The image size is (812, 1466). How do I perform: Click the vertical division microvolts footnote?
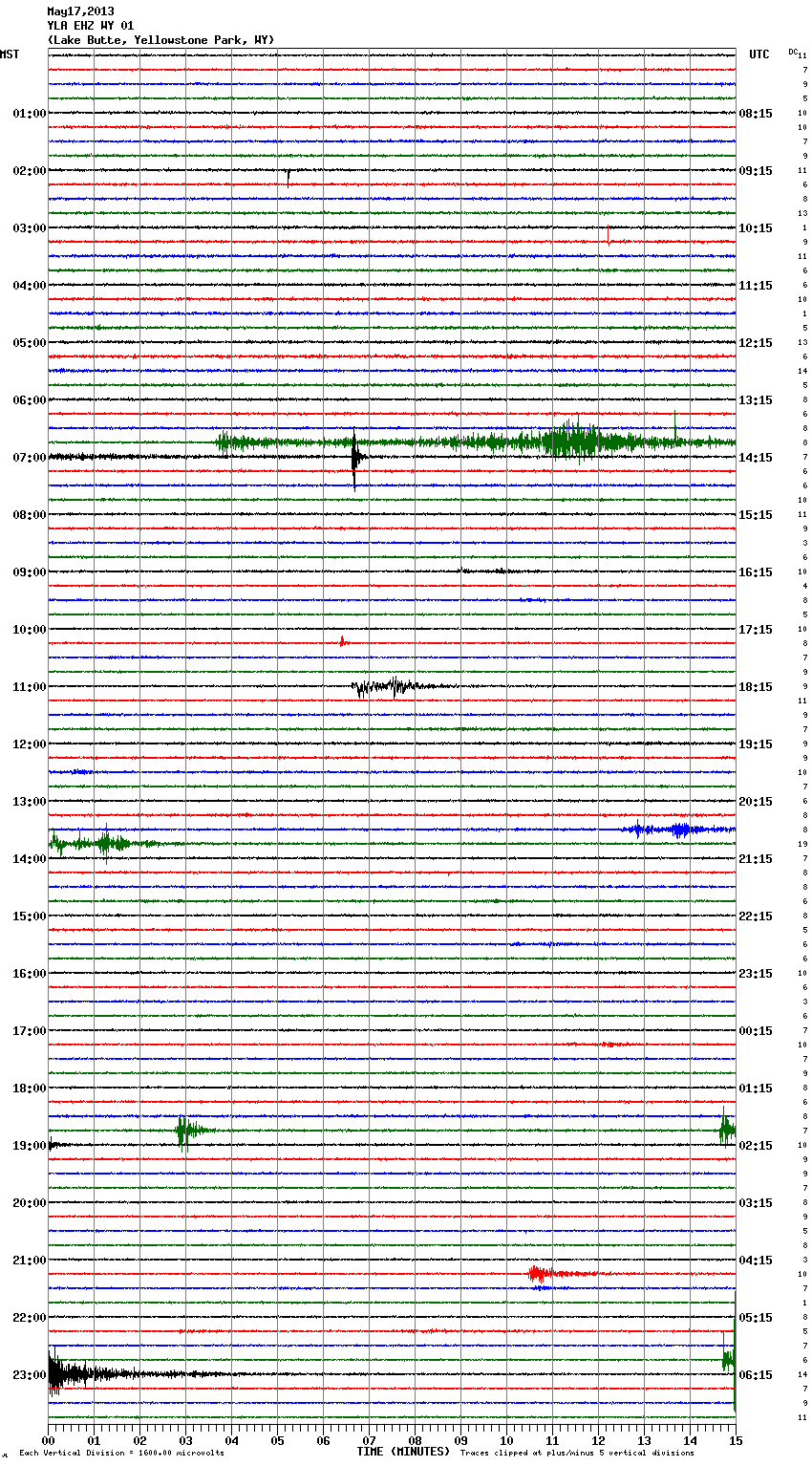(121, 1453)
